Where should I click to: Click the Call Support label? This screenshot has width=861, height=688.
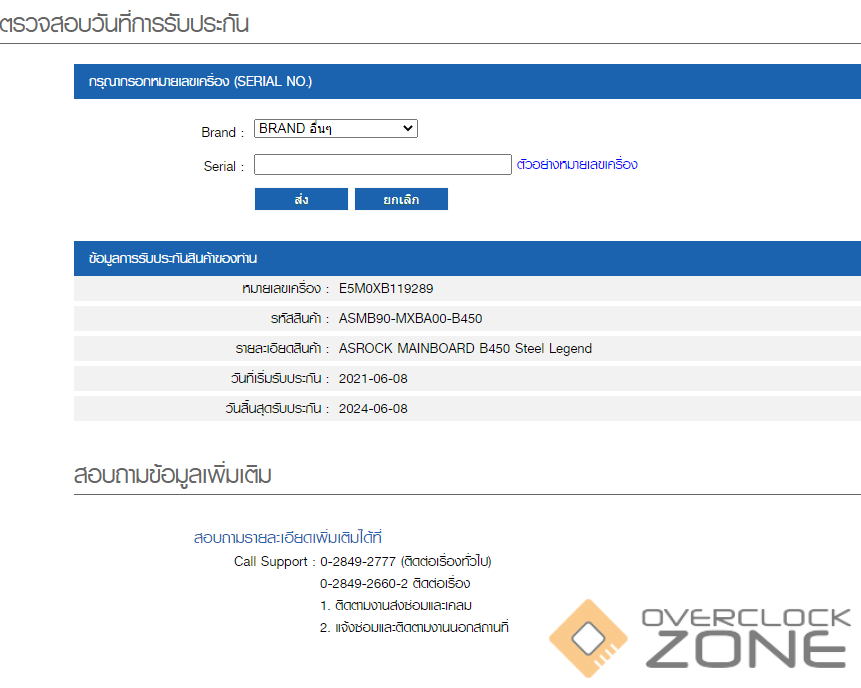271,561
